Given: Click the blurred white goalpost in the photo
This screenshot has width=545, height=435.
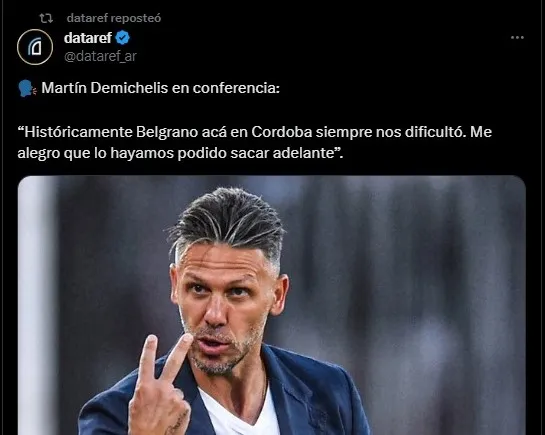Looking at the screenshot, I should pyautogui.click(x=37, y=305).
